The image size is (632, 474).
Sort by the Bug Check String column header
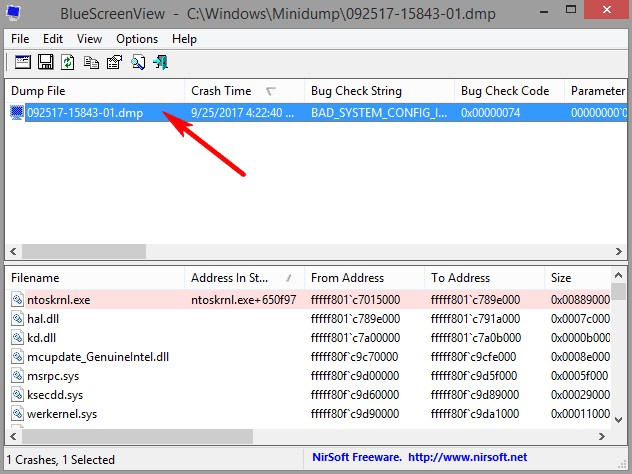(379, 91)
